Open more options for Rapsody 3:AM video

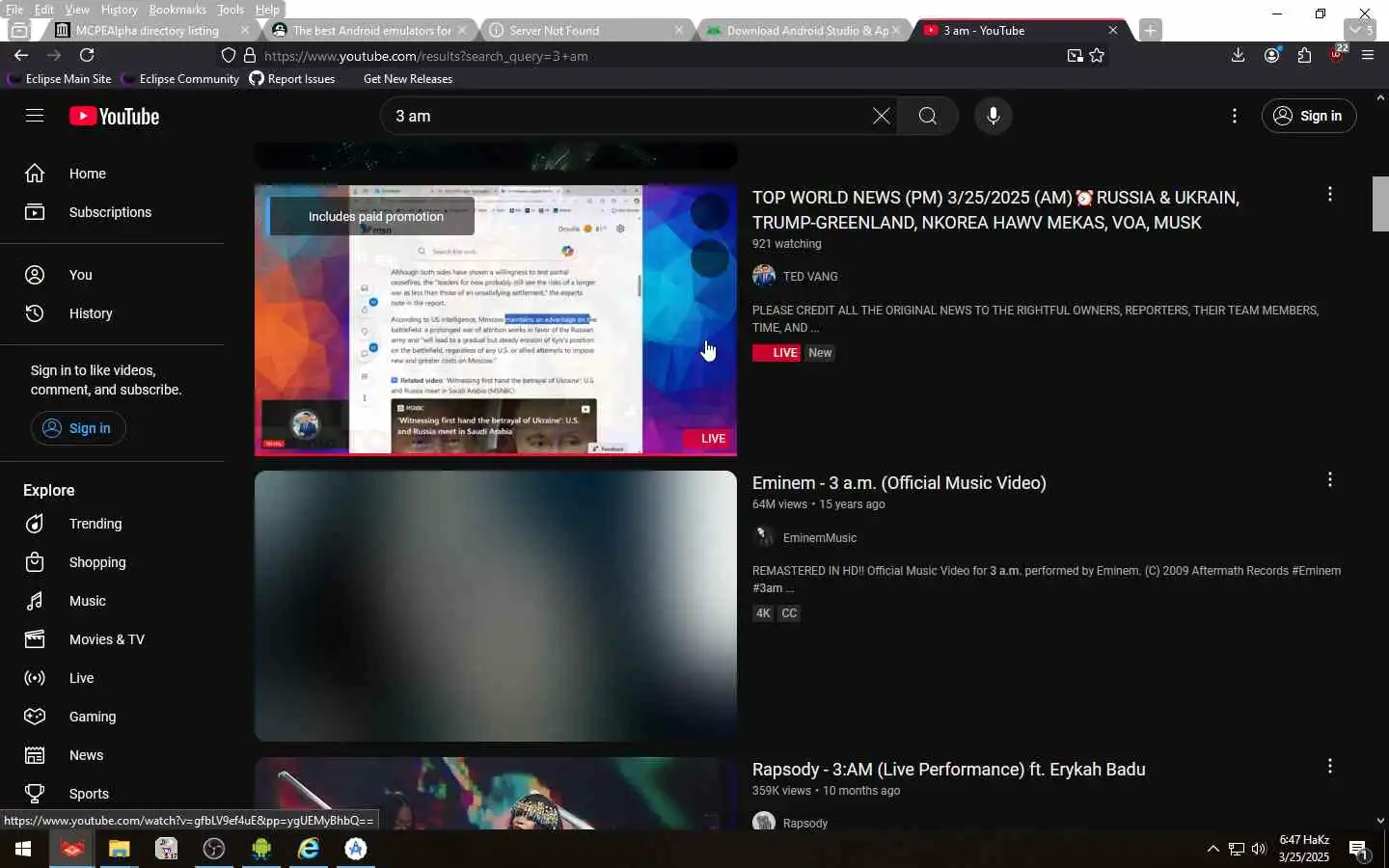1329,766
